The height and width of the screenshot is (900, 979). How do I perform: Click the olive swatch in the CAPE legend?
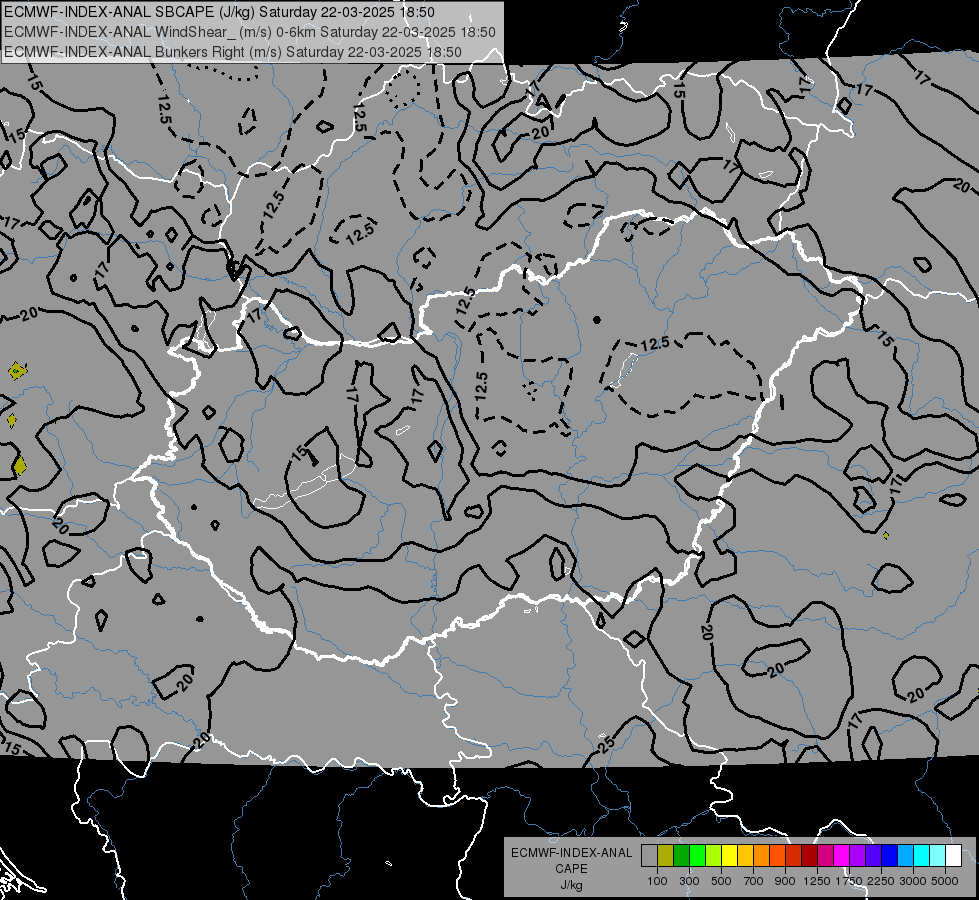tap(666, 856)
